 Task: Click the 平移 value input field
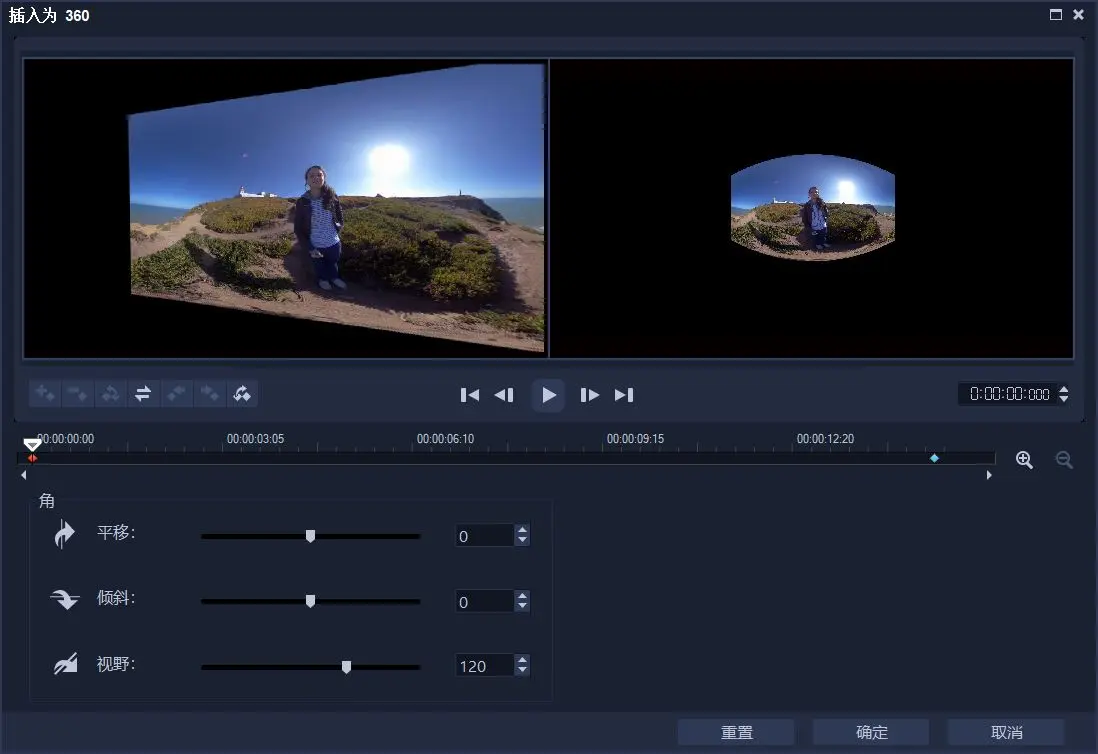(x=484, y=537)
